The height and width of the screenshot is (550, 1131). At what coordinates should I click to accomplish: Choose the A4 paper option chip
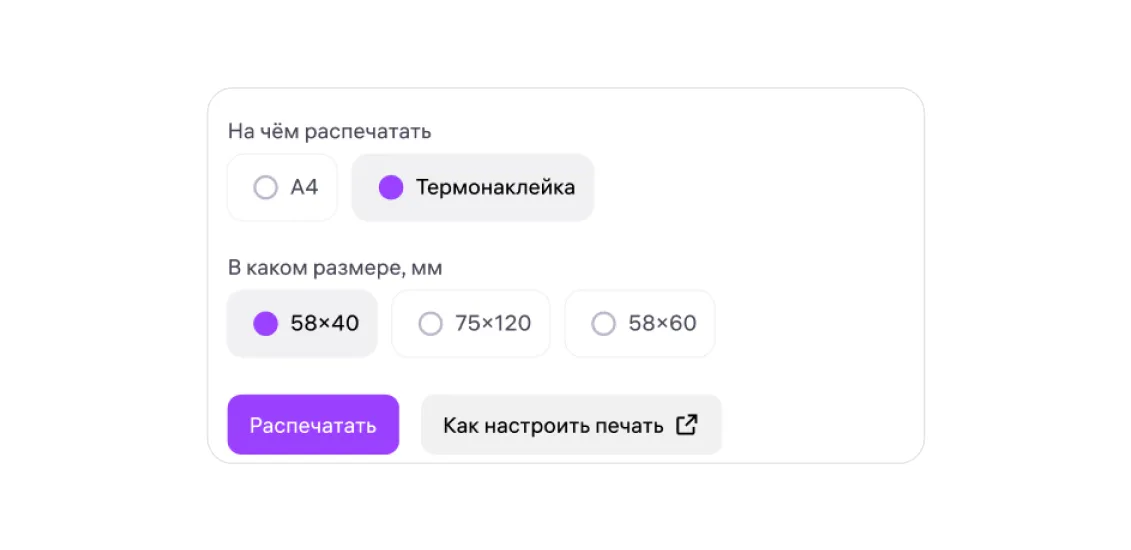coord(283,187)
